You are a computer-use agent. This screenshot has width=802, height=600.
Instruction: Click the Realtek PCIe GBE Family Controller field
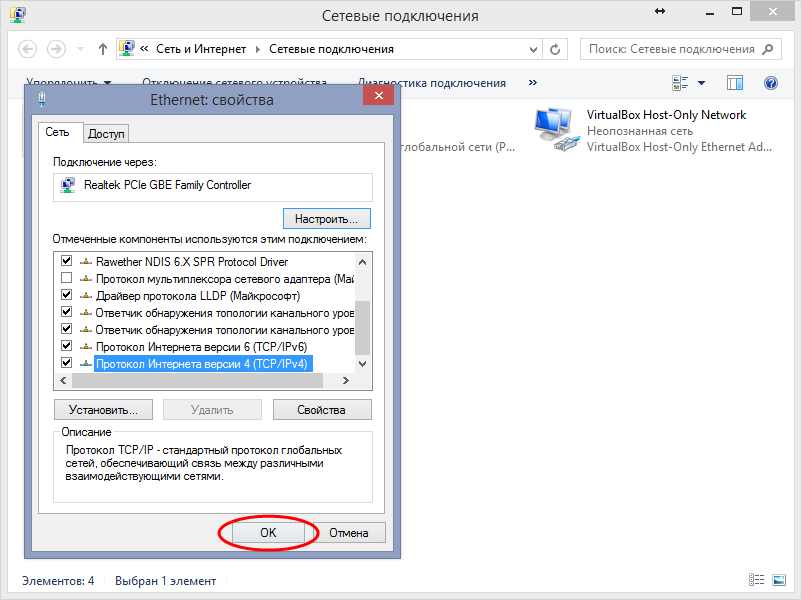[x=213, y=187]
